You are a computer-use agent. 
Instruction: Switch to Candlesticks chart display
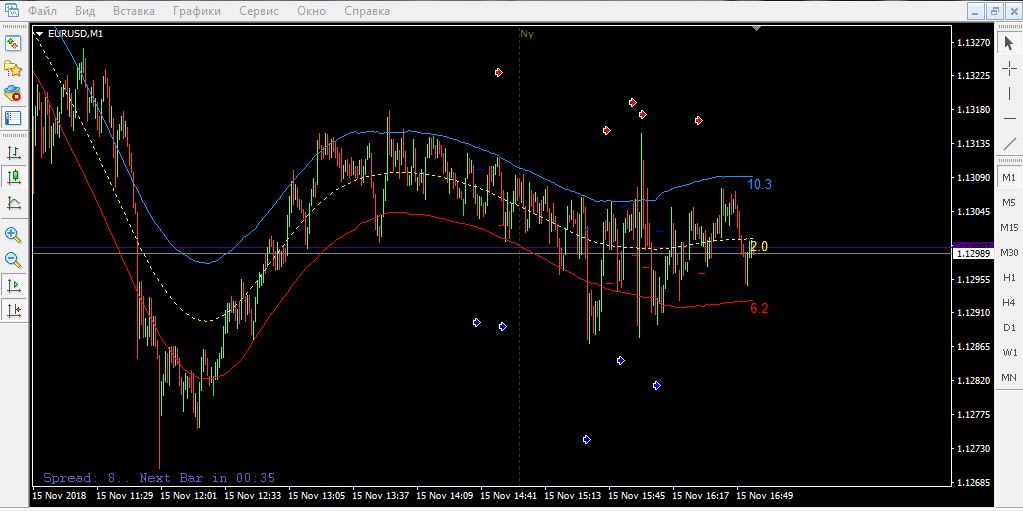coord(13,177)
